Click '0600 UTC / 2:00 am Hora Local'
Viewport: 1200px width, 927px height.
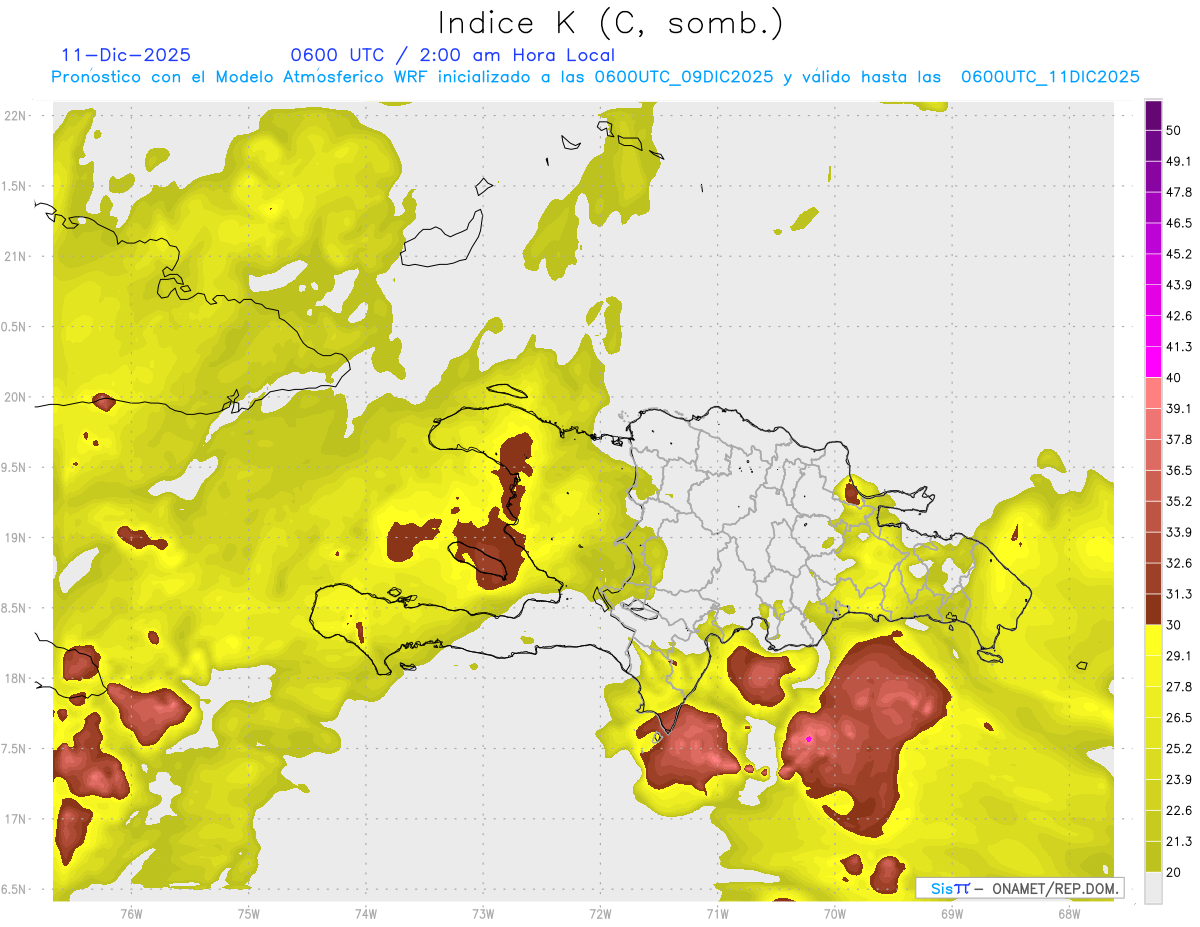point(453,55)
